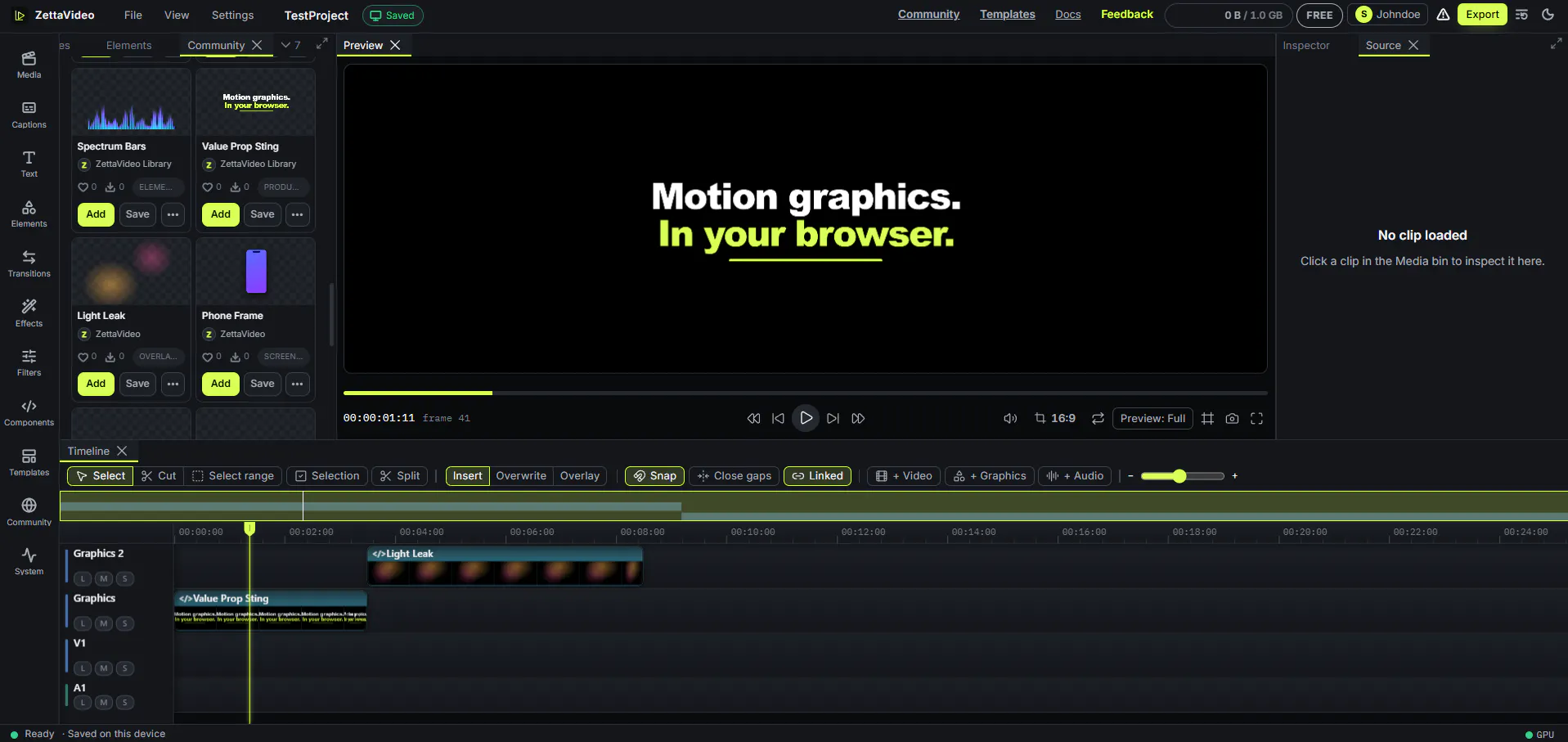This screenshot has height=742, width=1568.
Task: Toggle loop playback icon
Action: coord(1098,418)
